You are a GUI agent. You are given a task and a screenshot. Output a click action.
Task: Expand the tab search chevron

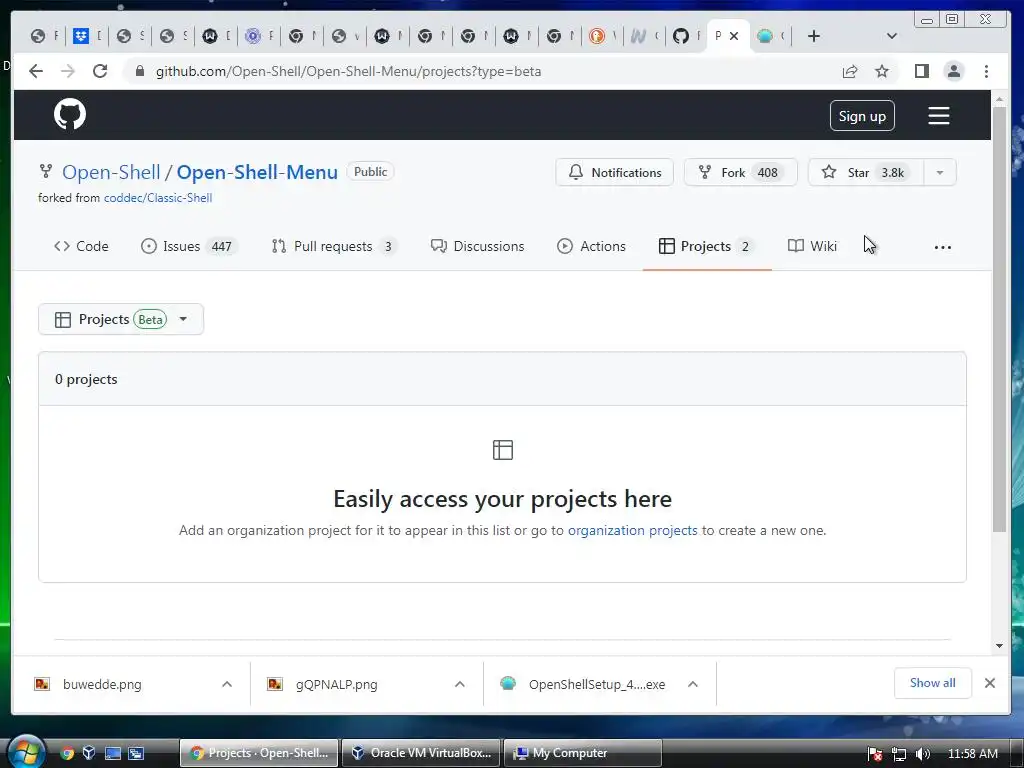click(891, 36)
